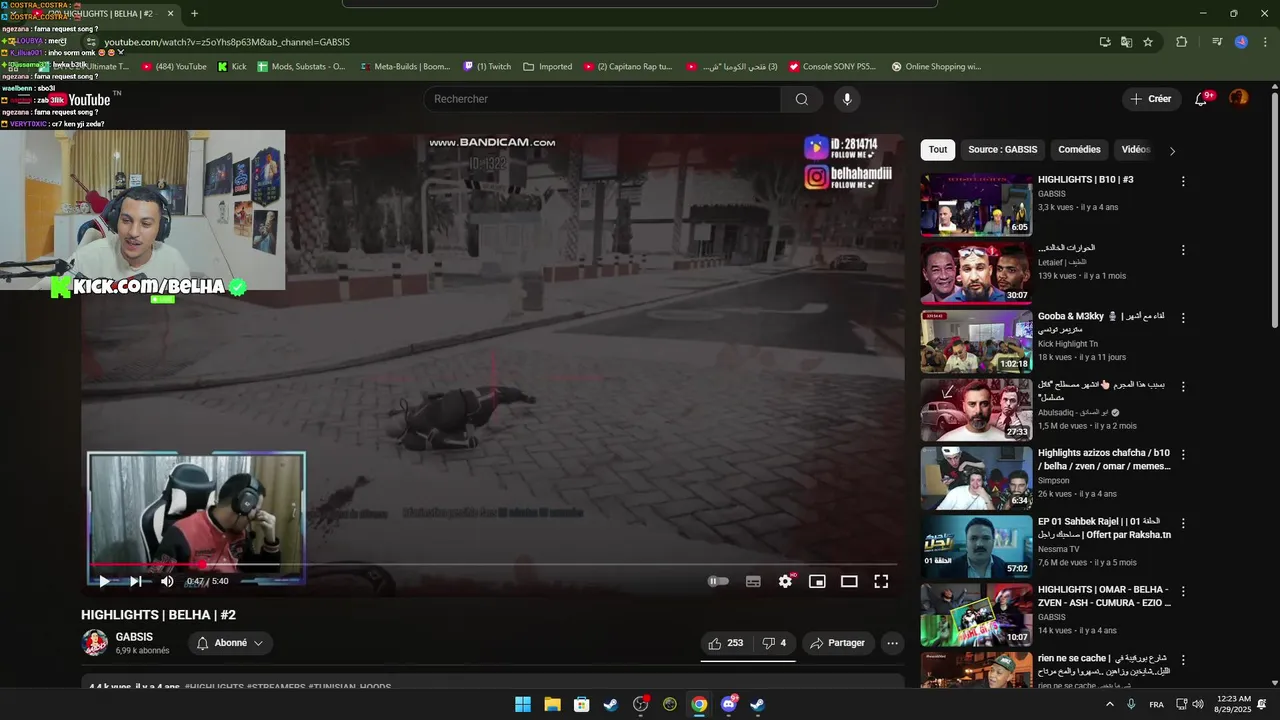Image resolution: width=1280 pixels, height=720 pixels.
Task: Mute the video with the speaker icon
Action: [167, 581]
